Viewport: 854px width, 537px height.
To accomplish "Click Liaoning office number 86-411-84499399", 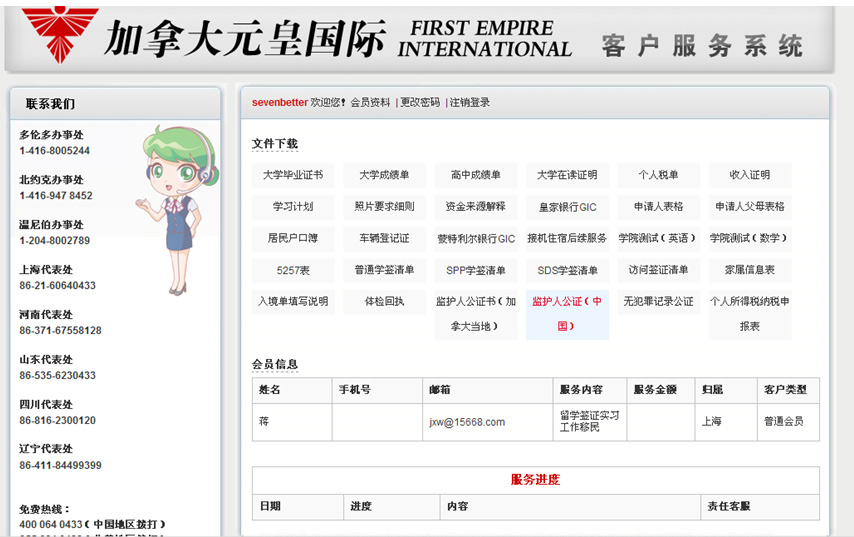I will [60, 466].
